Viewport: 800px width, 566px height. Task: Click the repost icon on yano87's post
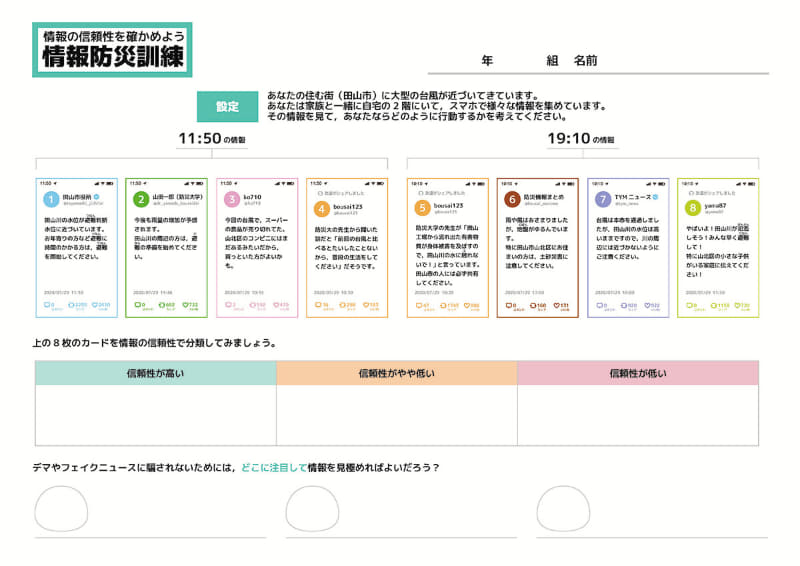714,305
